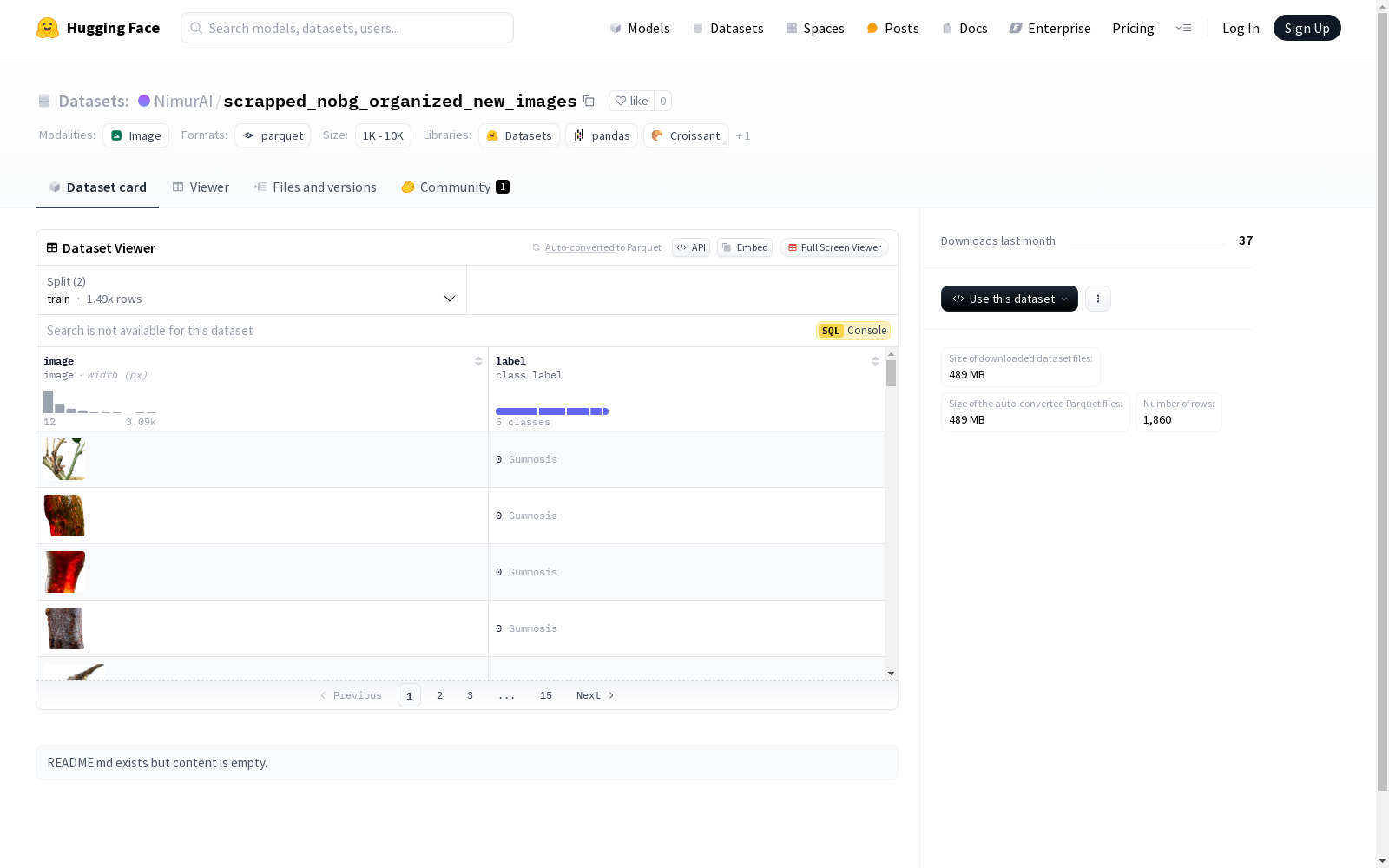Open the Embed dialog
The width and height of the screenshot is (1389, 868).
click(x=745, y=247)
